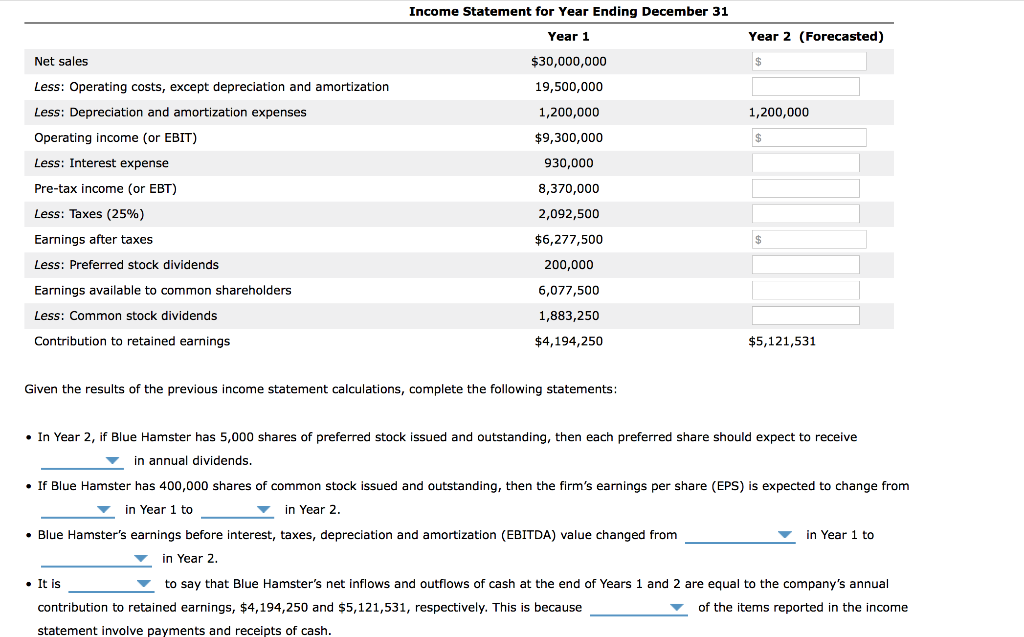Select the Operating income (EBIT) Year 2 field
The height and width of the screenshot is (637, 1024).
pos(808,136)
